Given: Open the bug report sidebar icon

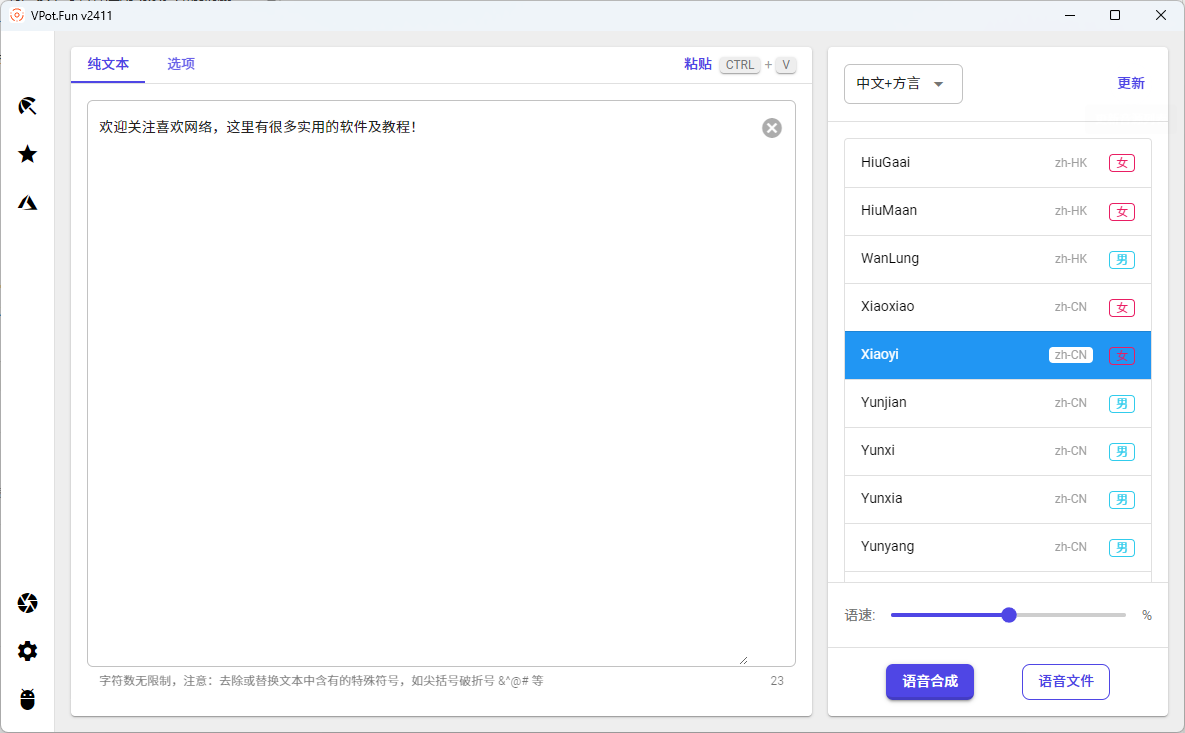Looking at the screenshot, I should click(x=27, y=699).
